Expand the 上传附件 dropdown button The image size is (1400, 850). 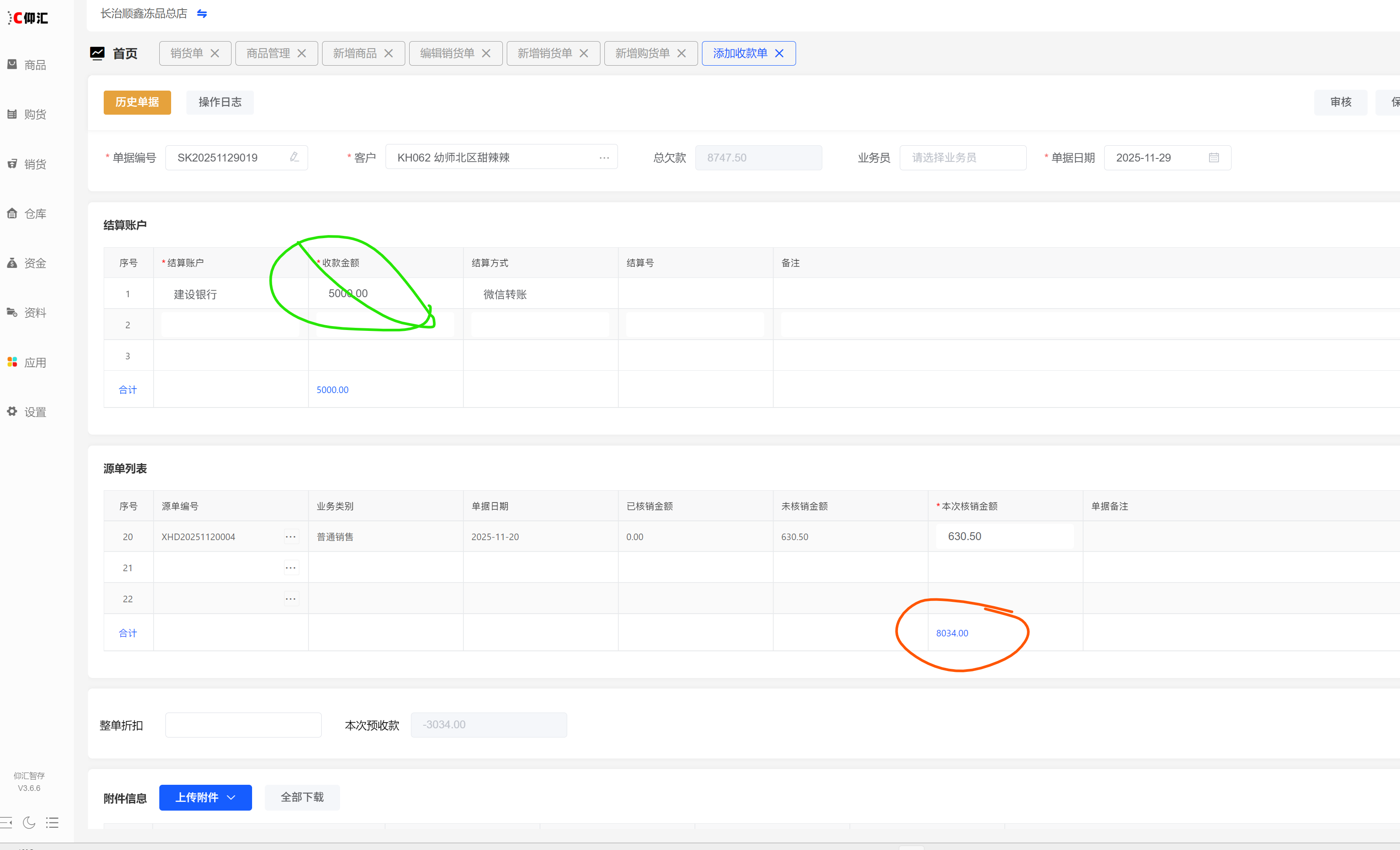[205, 797]
